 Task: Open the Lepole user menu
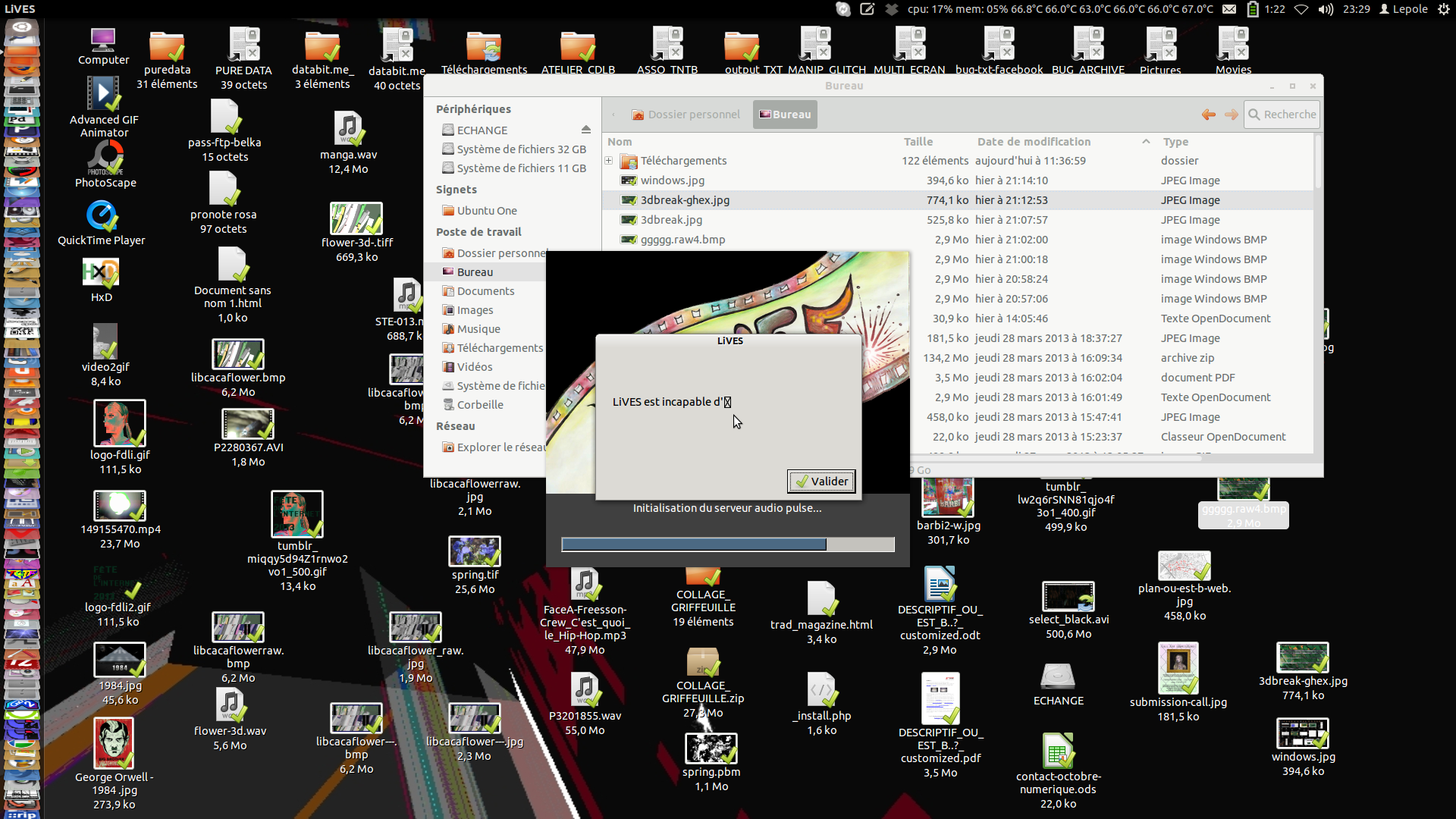click(x=1404, y=9)
